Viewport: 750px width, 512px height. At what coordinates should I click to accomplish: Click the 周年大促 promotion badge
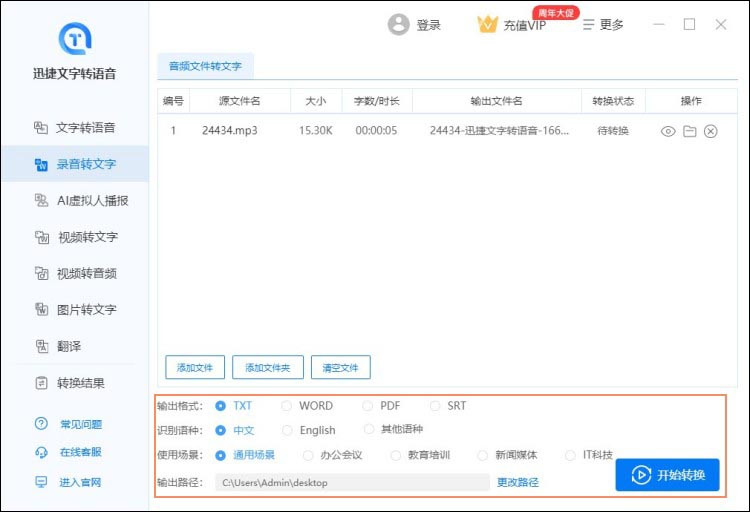[556, 12]
